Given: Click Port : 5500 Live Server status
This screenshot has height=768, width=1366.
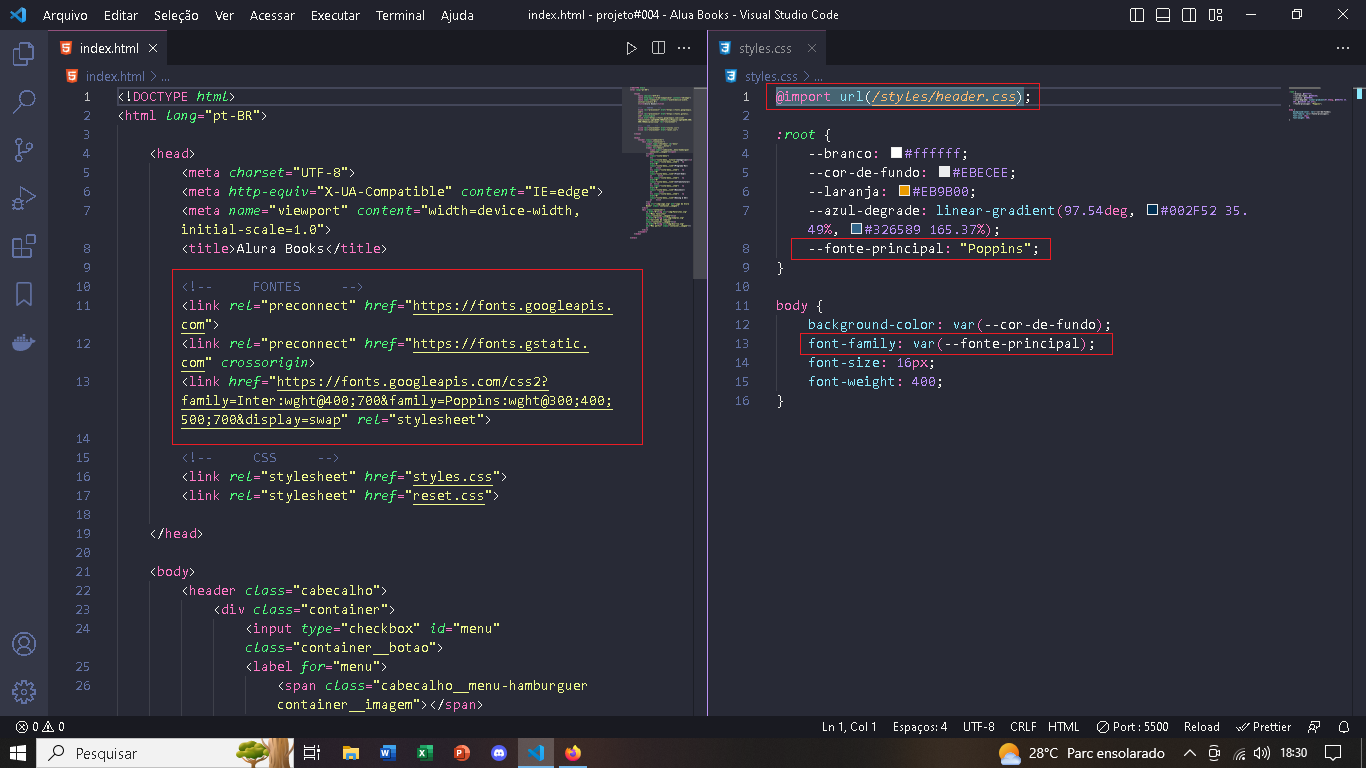Looking at the screenshot, I should [1132, 727].
